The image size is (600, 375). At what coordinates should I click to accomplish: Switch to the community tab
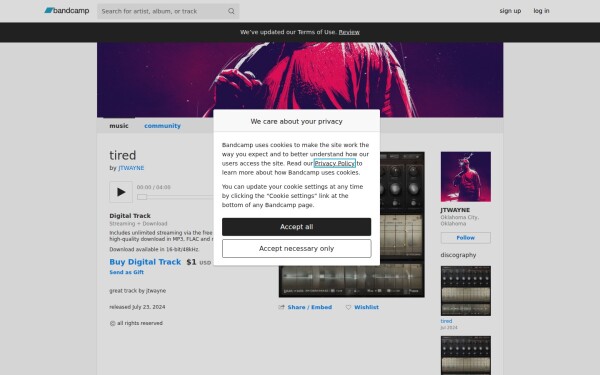[x=162, y=126]
